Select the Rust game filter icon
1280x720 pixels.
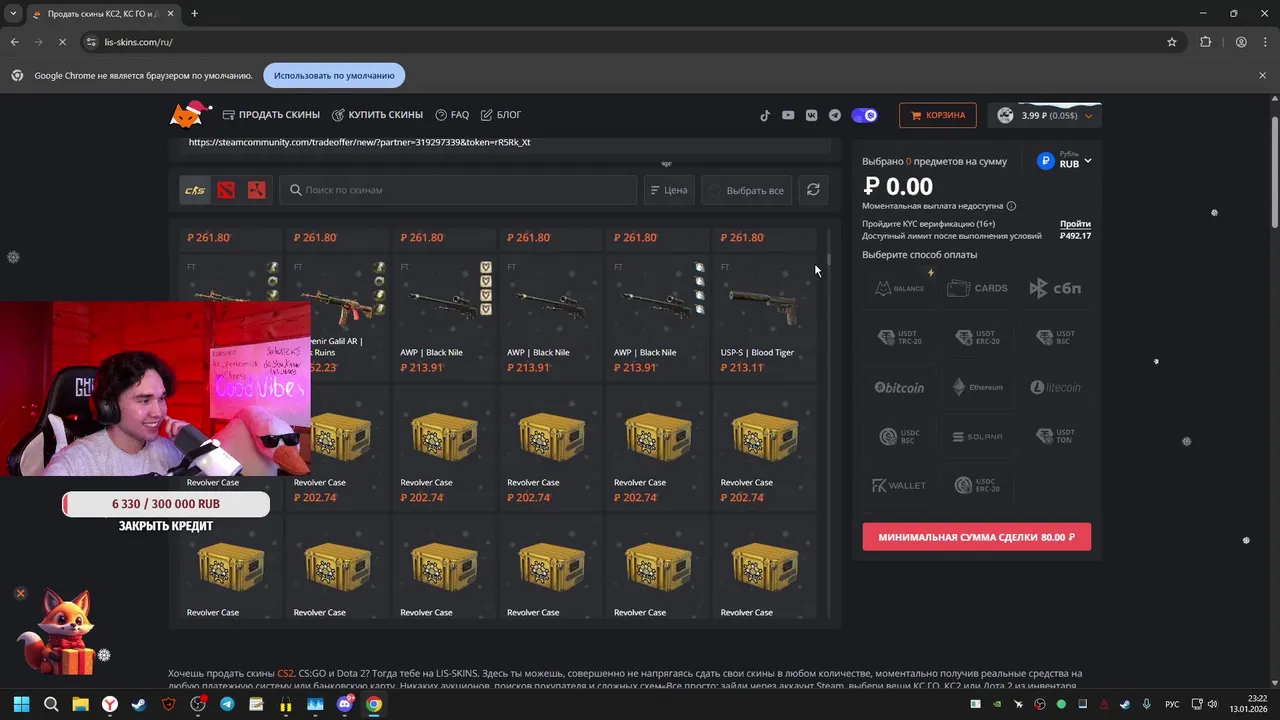(256, 190)
